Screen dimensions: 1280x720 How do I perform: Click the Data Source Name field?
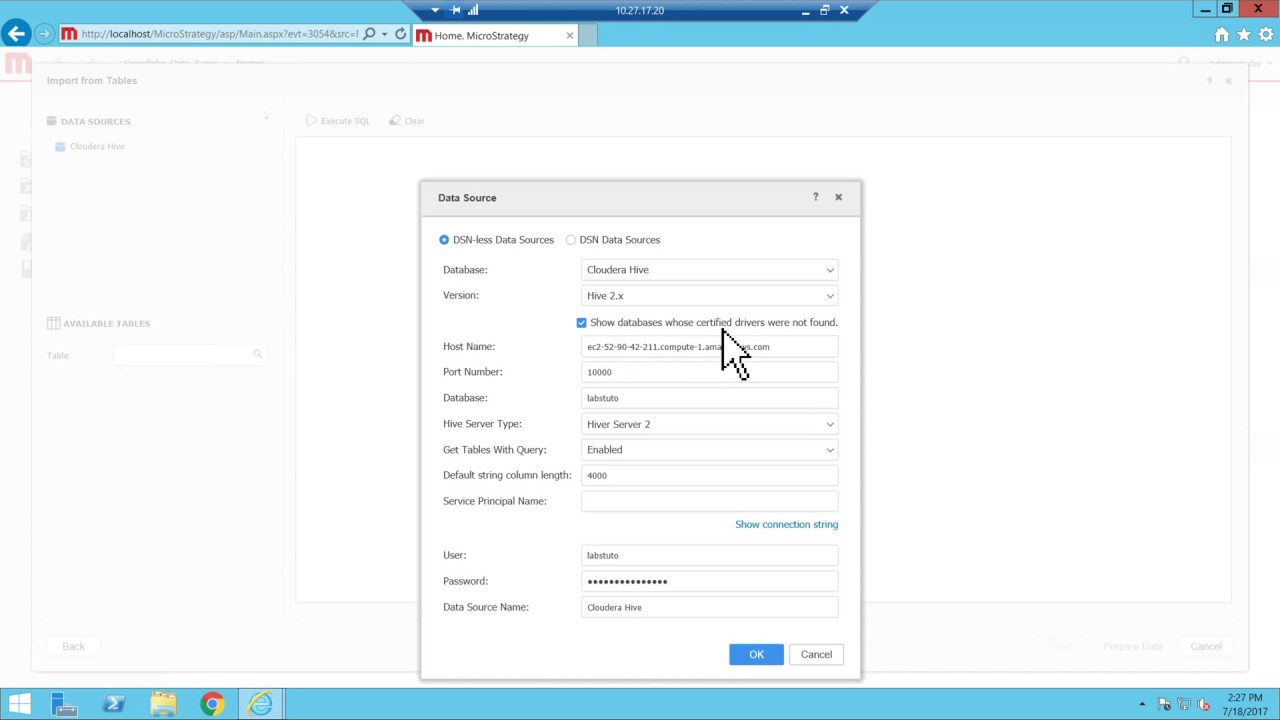[709, 607]
